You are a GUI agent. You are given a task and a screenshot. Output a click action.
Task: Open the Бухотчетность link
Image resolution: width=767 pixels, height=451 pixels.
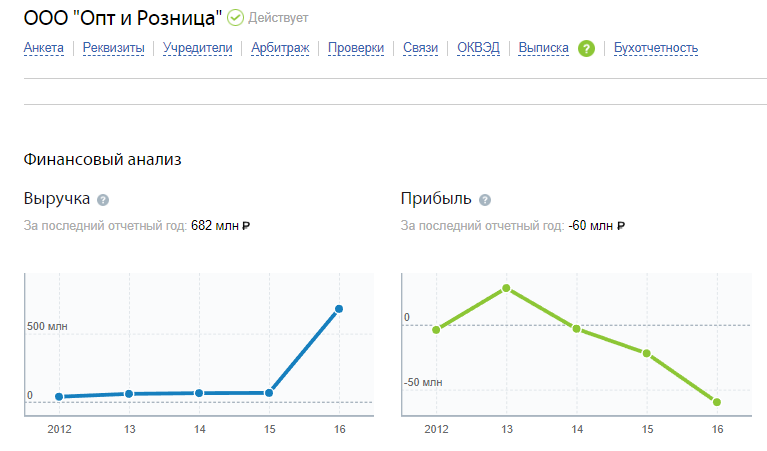(x=655, y=48)
